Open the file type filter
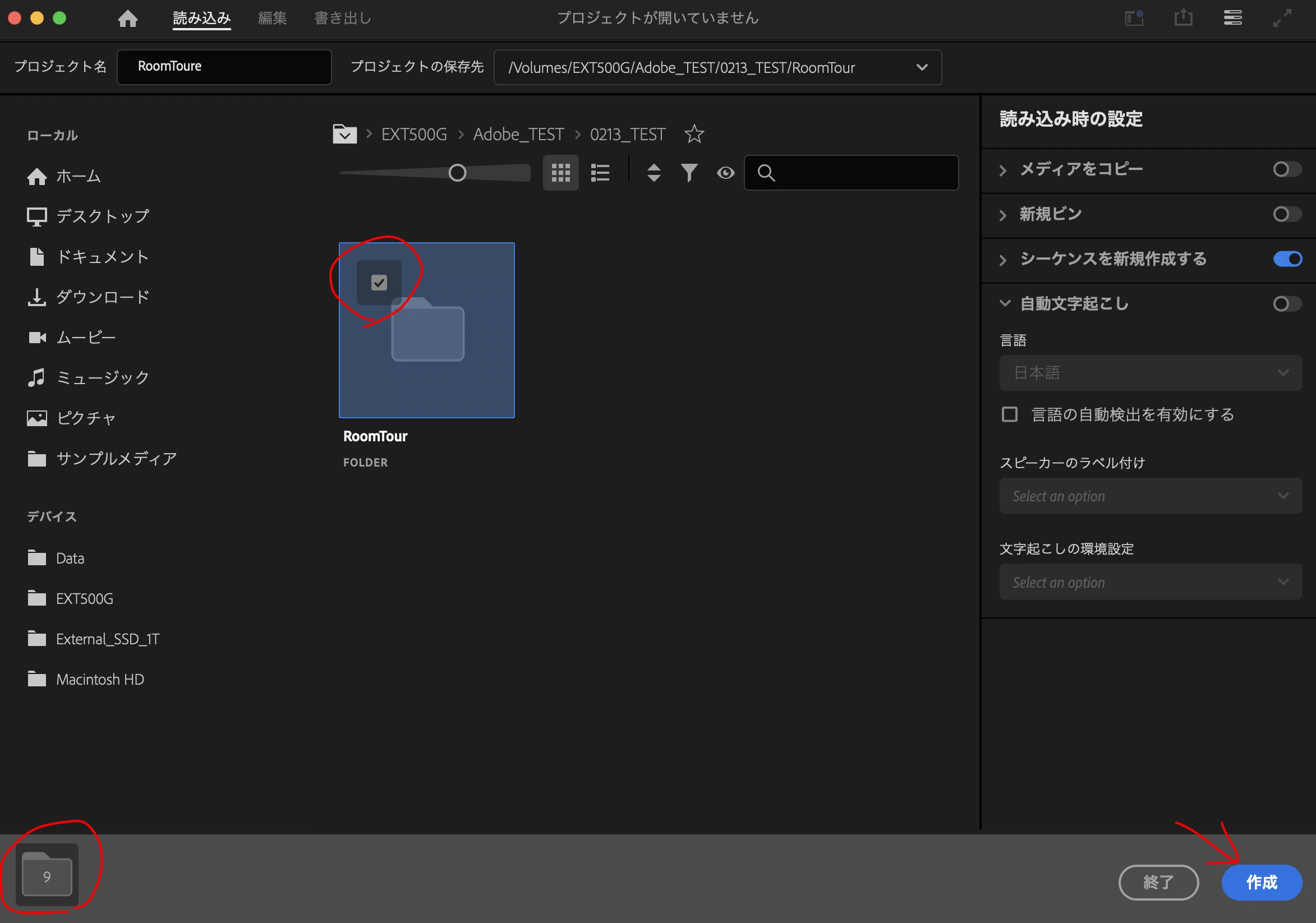Viewport: 1316px width, 923px height. tap(689, 173)
